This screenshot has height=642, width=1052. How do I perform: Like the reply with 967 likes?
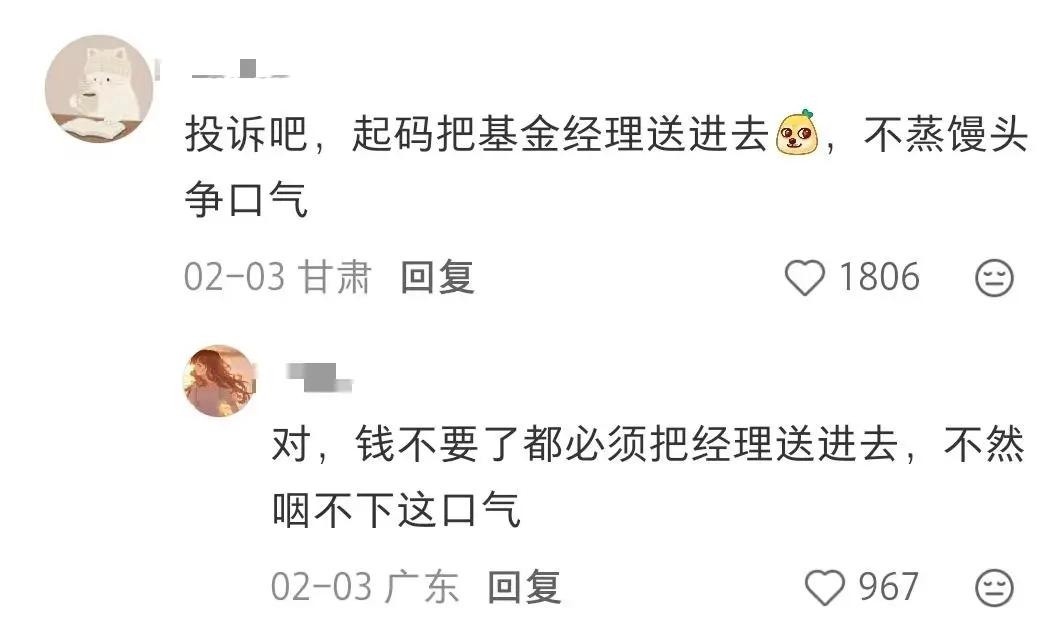coord(825,588)
